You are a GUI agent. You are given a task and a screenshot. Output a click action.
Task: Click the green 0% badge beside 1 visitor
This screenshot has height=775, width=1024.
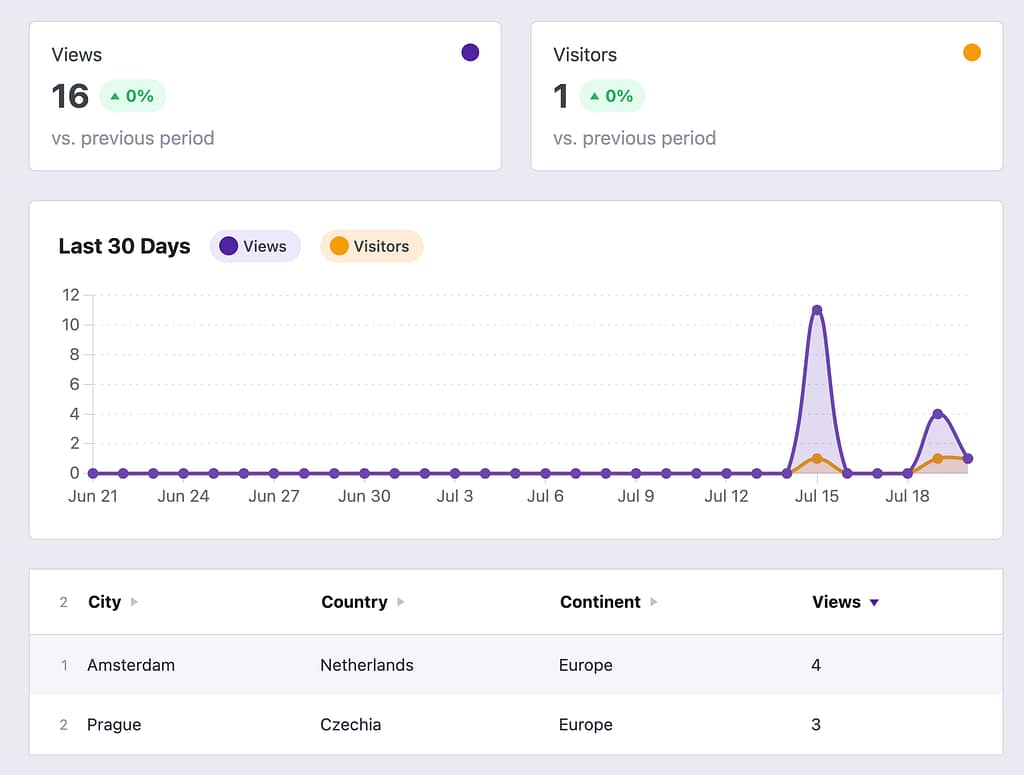tap(612, 96)
